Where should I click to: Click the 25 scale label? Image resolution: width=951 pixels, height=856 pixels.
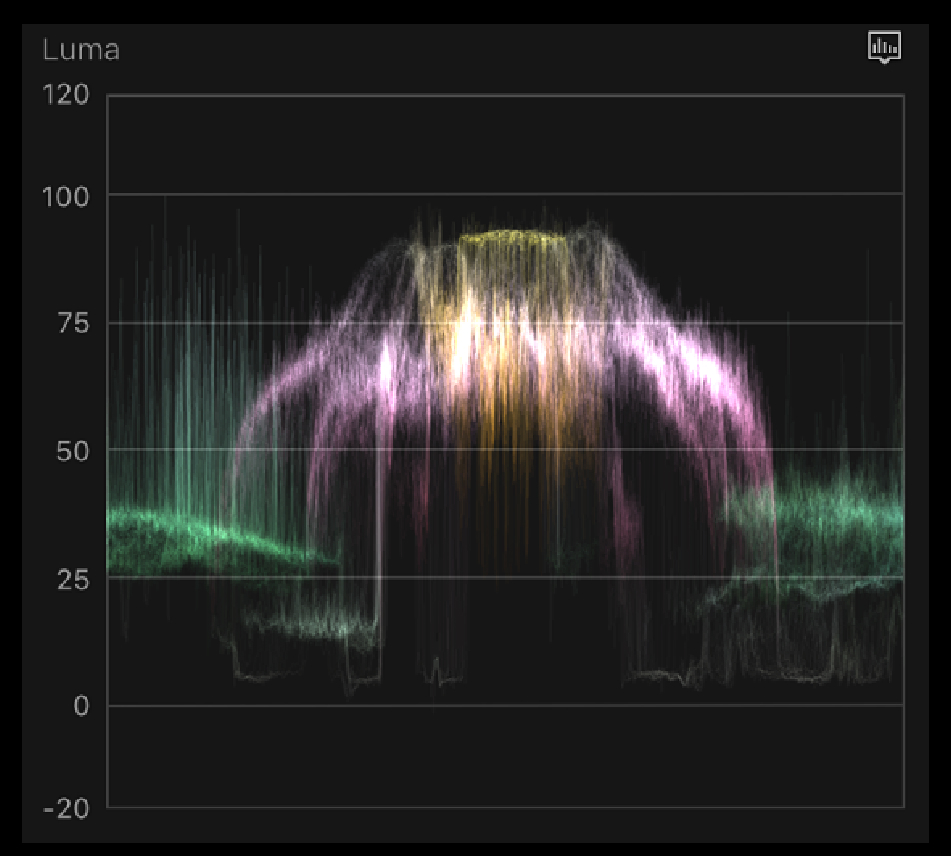click(x=72, y=578)
